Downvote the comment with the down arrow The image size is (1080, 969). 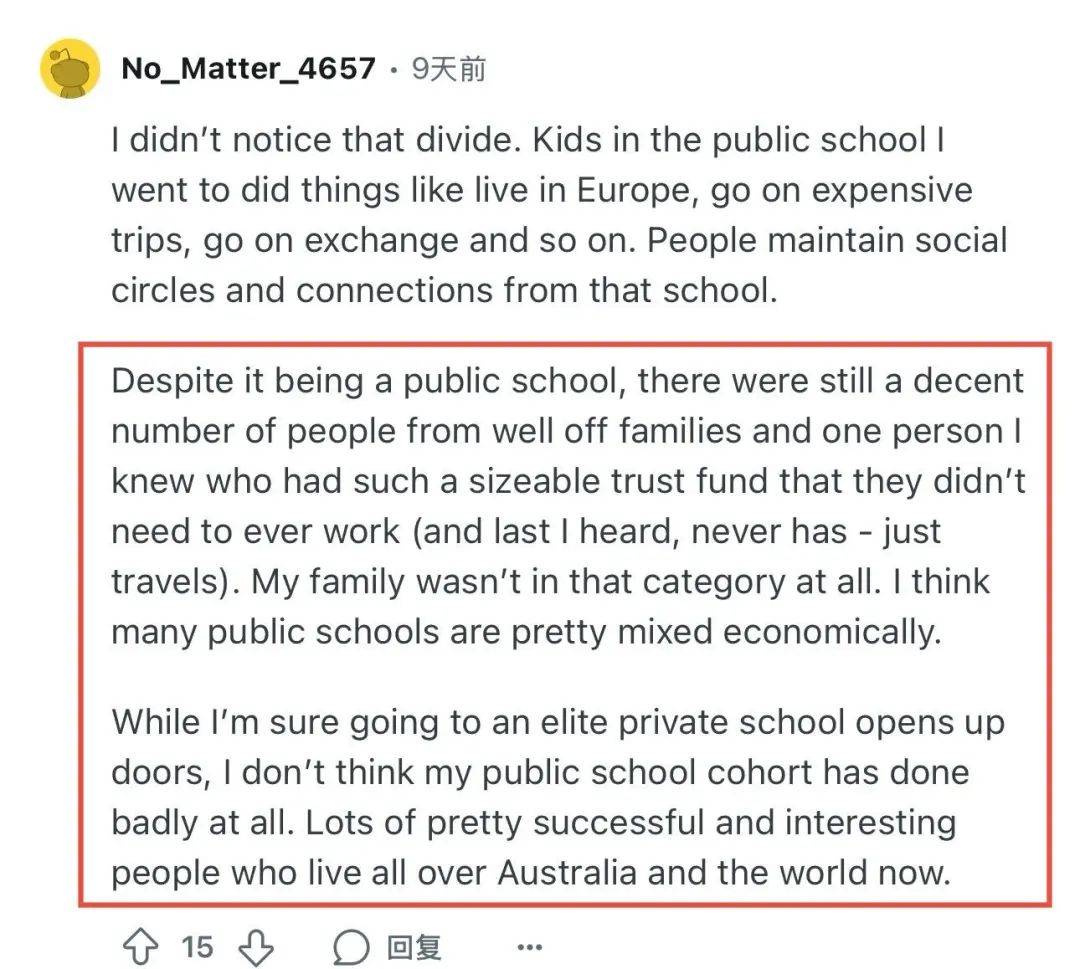pyautogui.click(x=256, y=948)
